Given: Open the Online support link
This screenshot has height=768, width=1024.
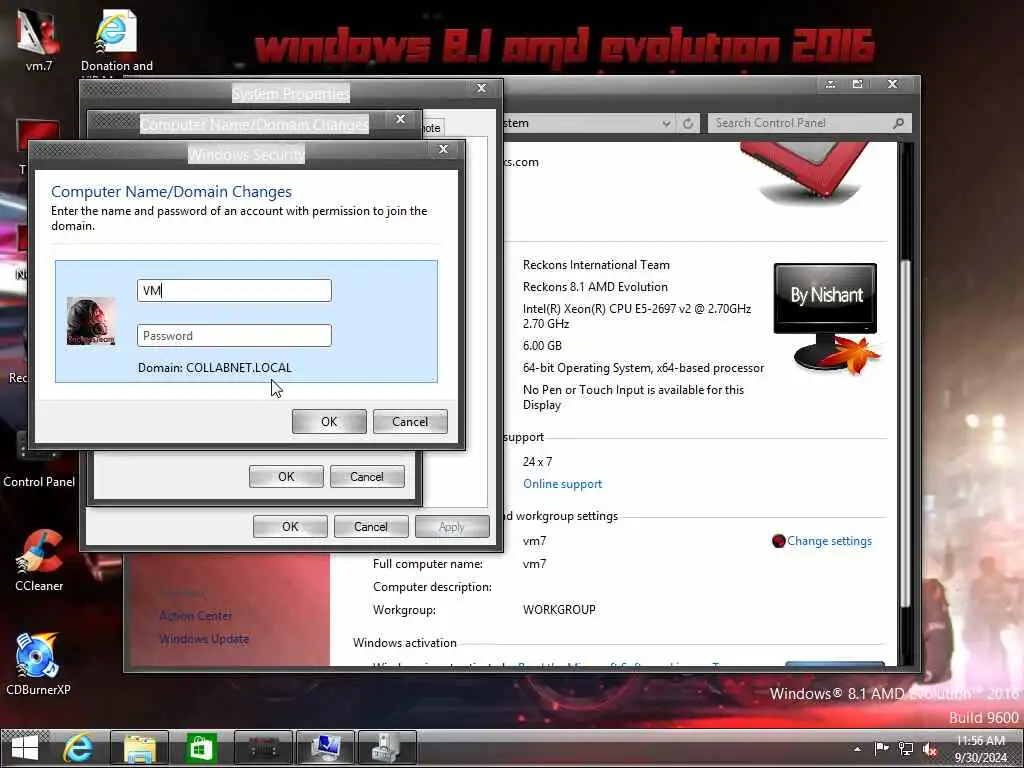Looking at the screenshot, I should [x=562, y=484].
